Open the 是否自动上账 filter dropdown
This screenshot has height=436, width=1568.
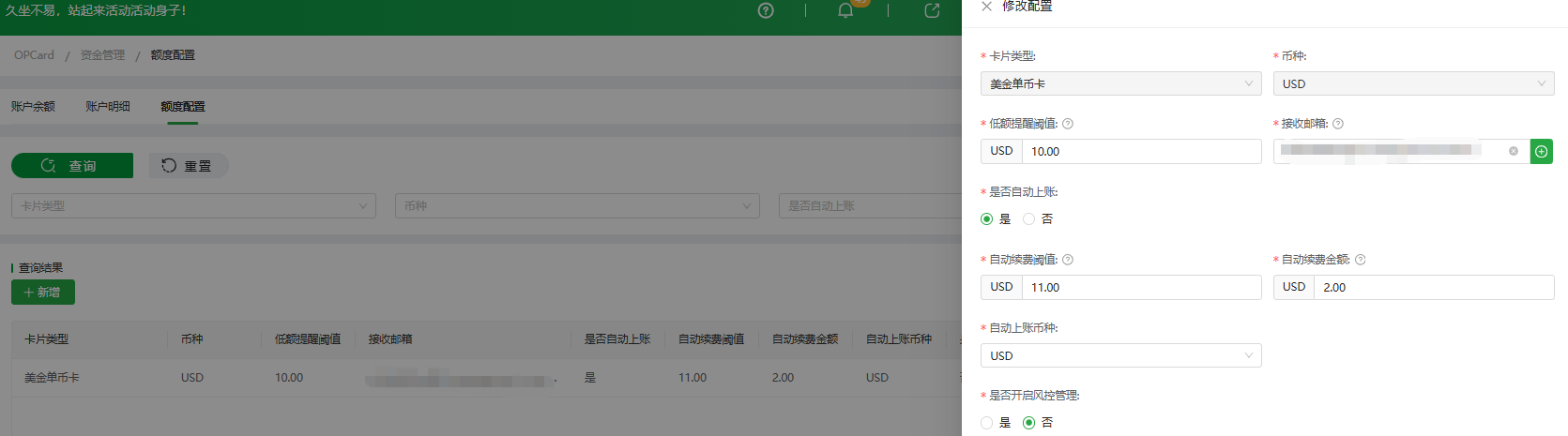click(870, 206)
